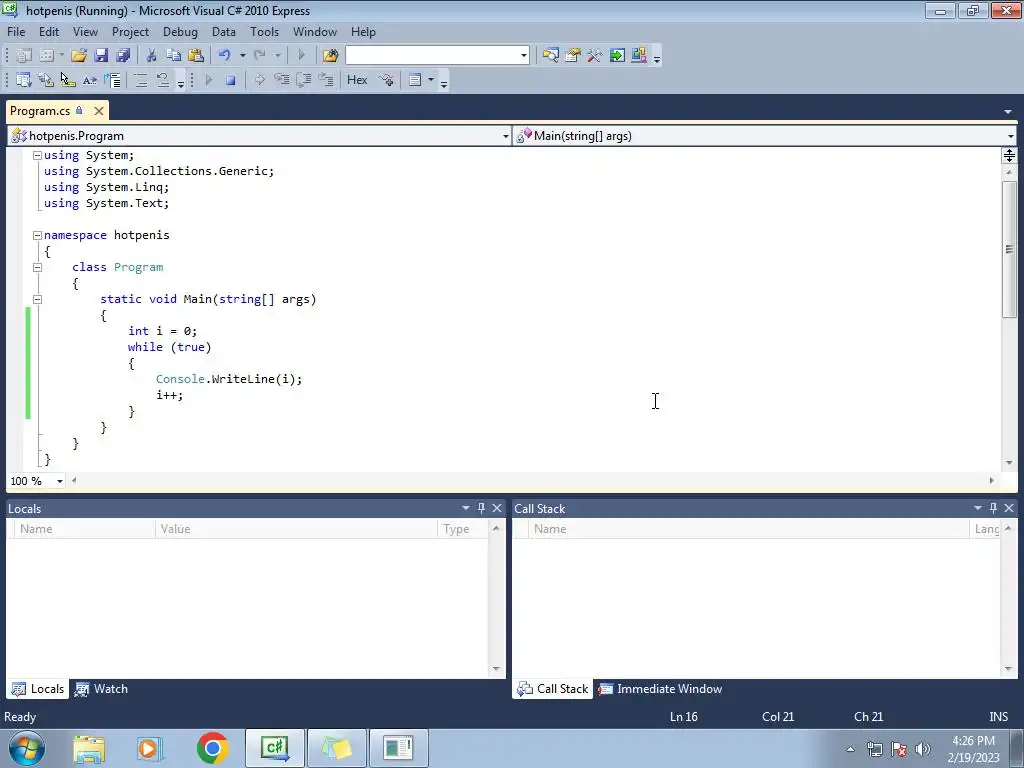
Task: Open Google Chrome from the taskbar
Action: [212, 748]
